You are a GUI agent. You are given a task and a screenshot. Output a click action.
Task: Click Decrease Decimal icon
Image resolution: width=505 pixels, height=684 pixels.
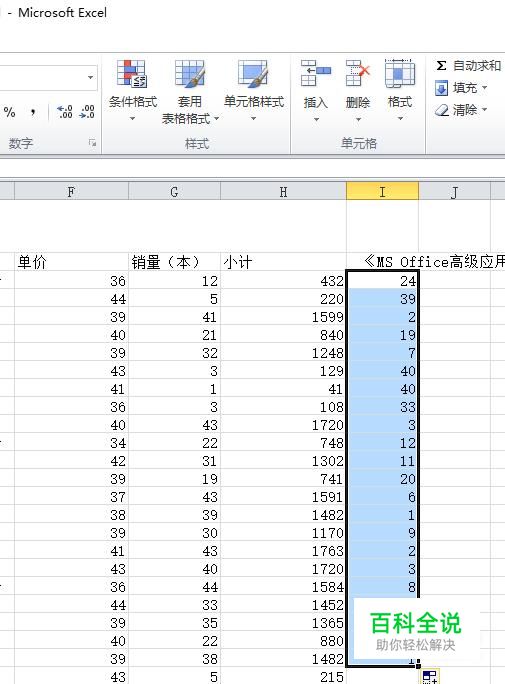(x=87, y=112)
